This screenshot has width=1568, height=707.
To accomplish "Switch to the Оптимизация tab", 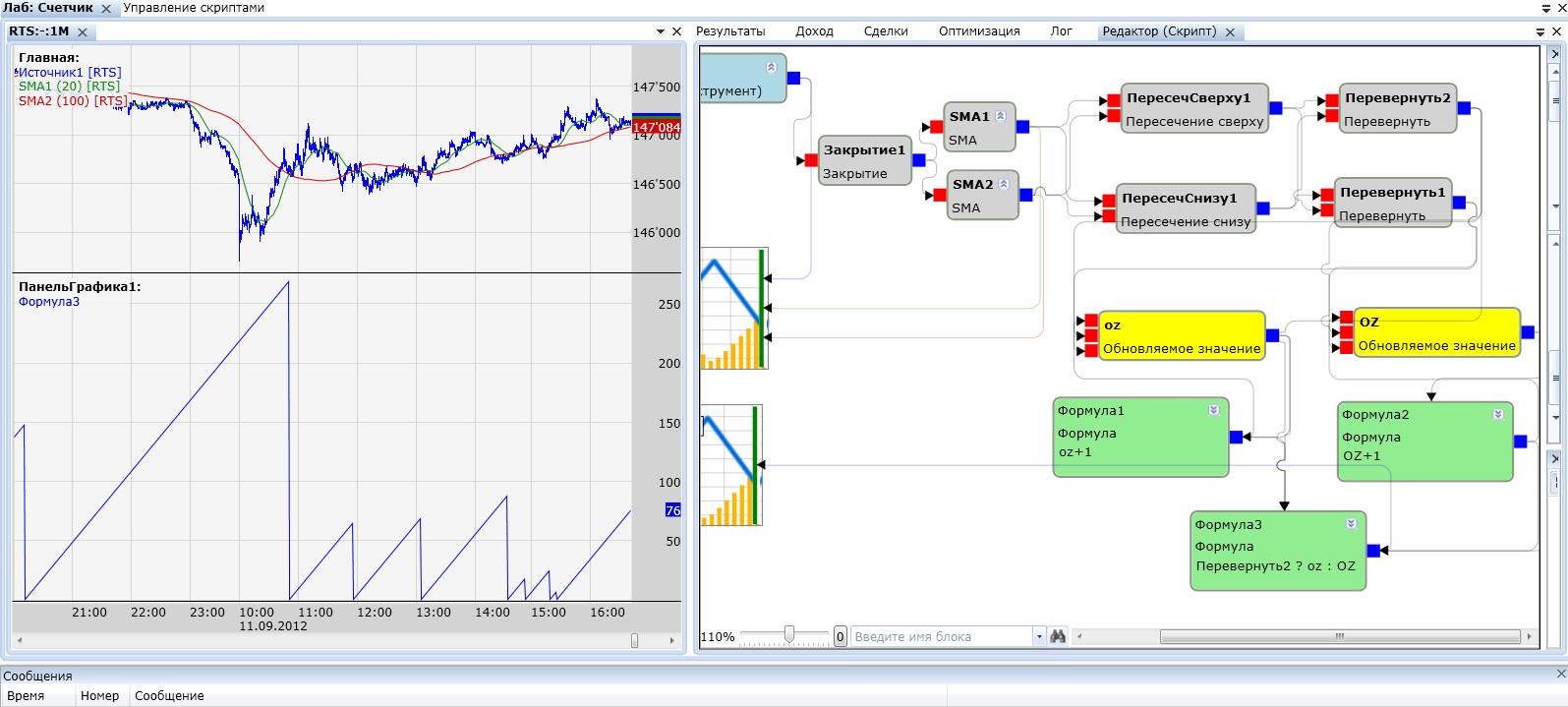I will point(979,31).
